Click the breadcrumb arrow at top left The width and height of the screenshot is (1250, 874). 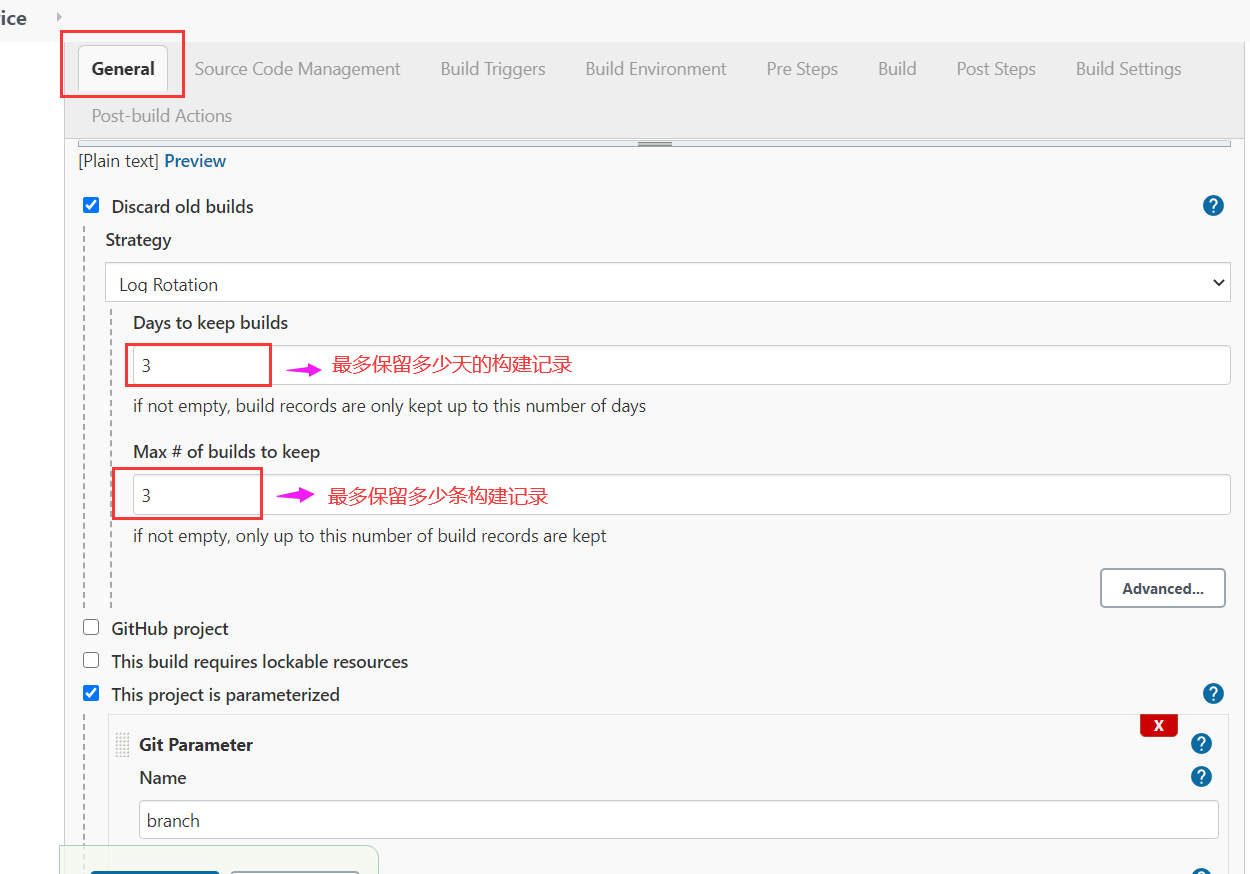pos(59,17)
